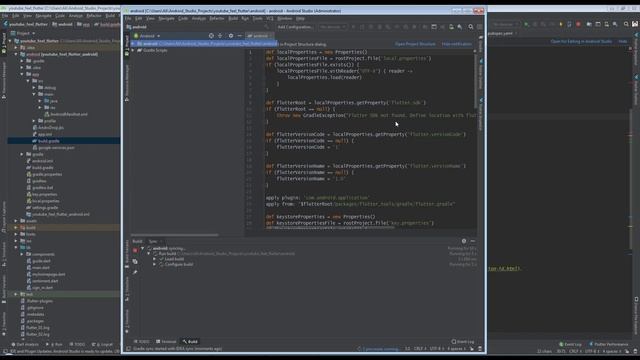The height and width of the screenshot is (360, 640).
Task: Expand Load build node
Action: [x=155, y=259]
